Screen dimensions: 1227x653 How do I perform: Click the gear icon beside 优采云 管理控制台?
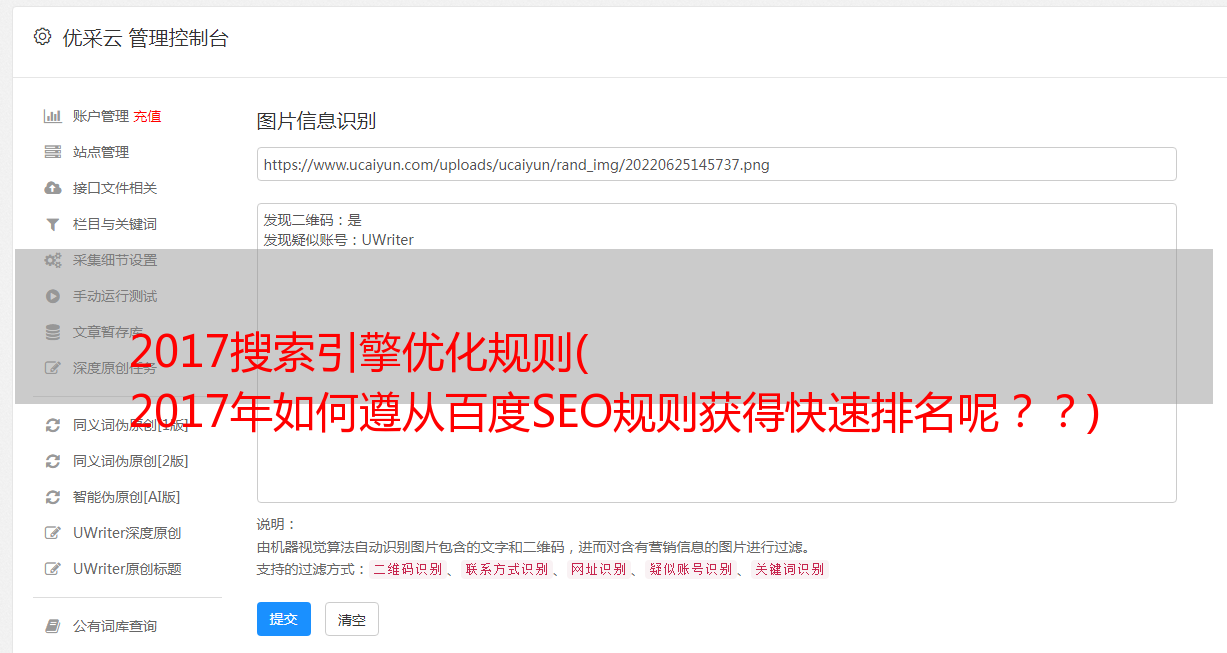pyautogui.click(x=42, y=37)
